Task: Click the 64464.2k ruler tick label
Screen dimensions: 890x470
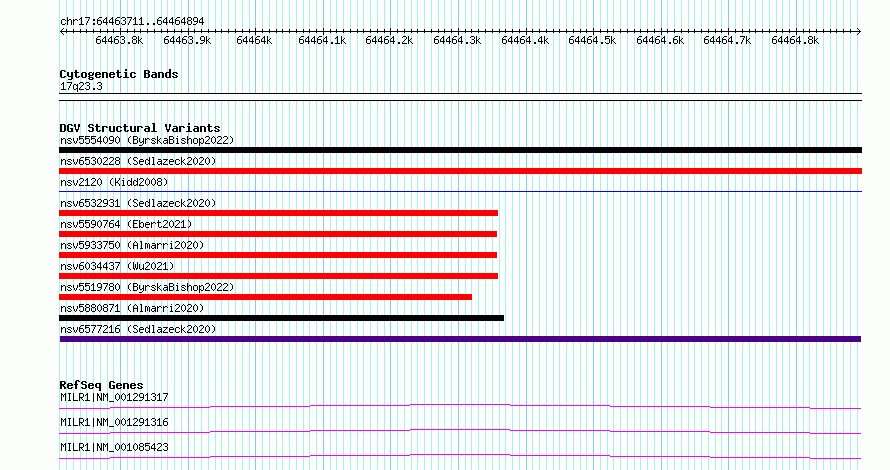Action: 389,41
